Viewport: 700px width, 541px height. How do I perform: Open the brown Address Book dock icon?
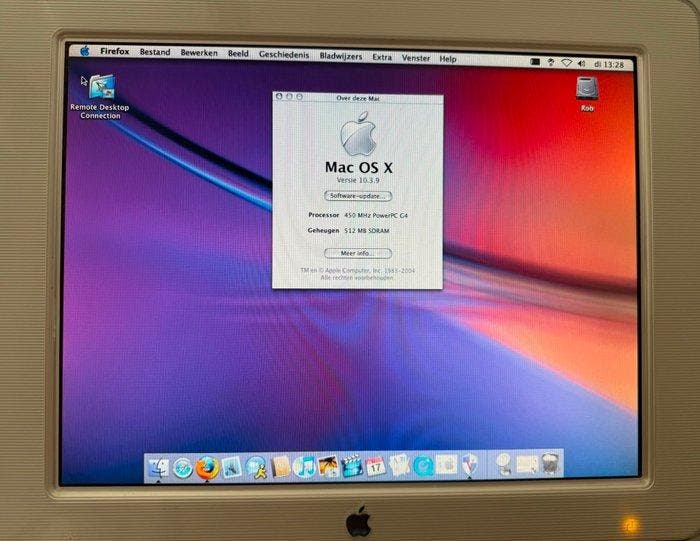point(281,467)
